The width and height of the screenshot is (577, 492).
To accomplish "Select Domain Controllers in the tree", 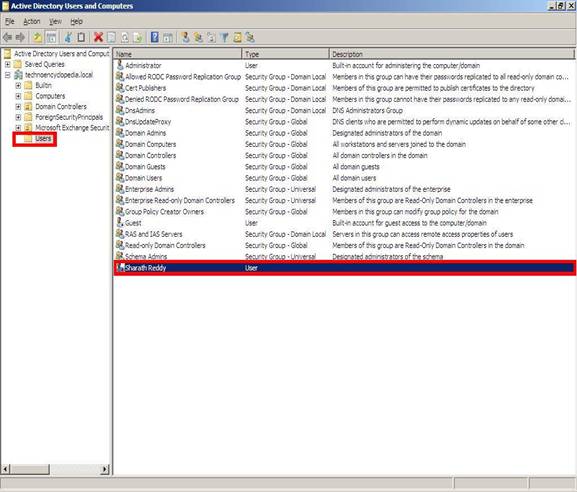I will tap(61, 107).
